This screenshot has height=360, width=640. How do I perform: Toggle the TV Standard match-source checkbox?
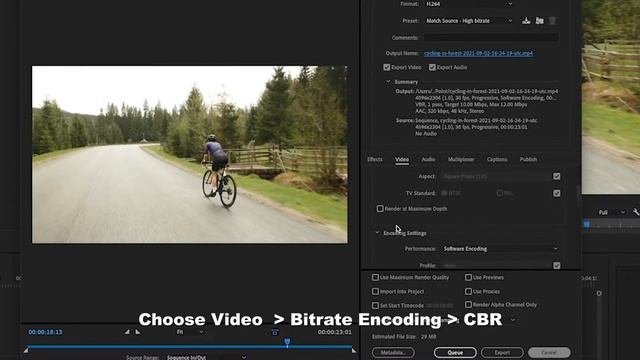tap(556, 193)
